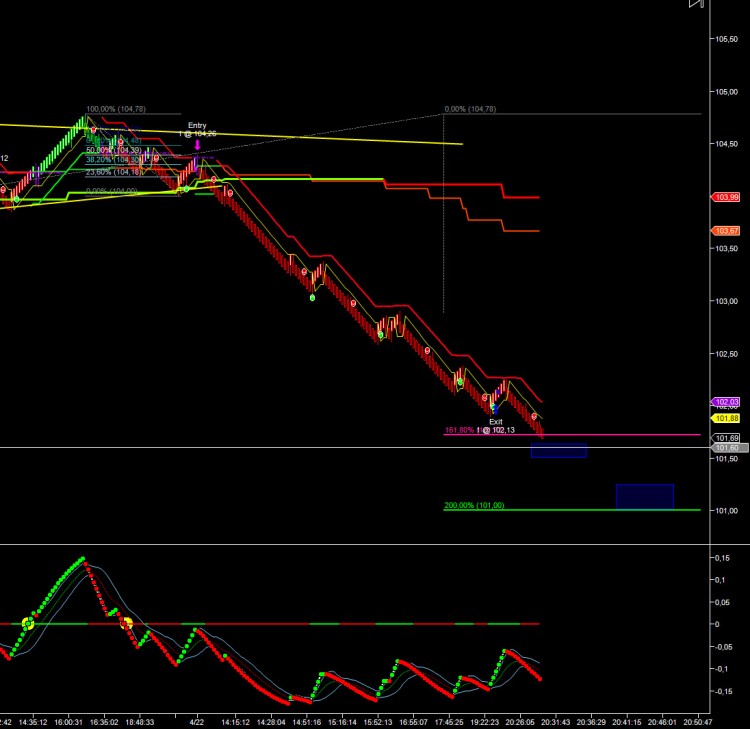Select the gray 101,60 price marker
Viewport: 750px width, 729px height.
point(728,448)
